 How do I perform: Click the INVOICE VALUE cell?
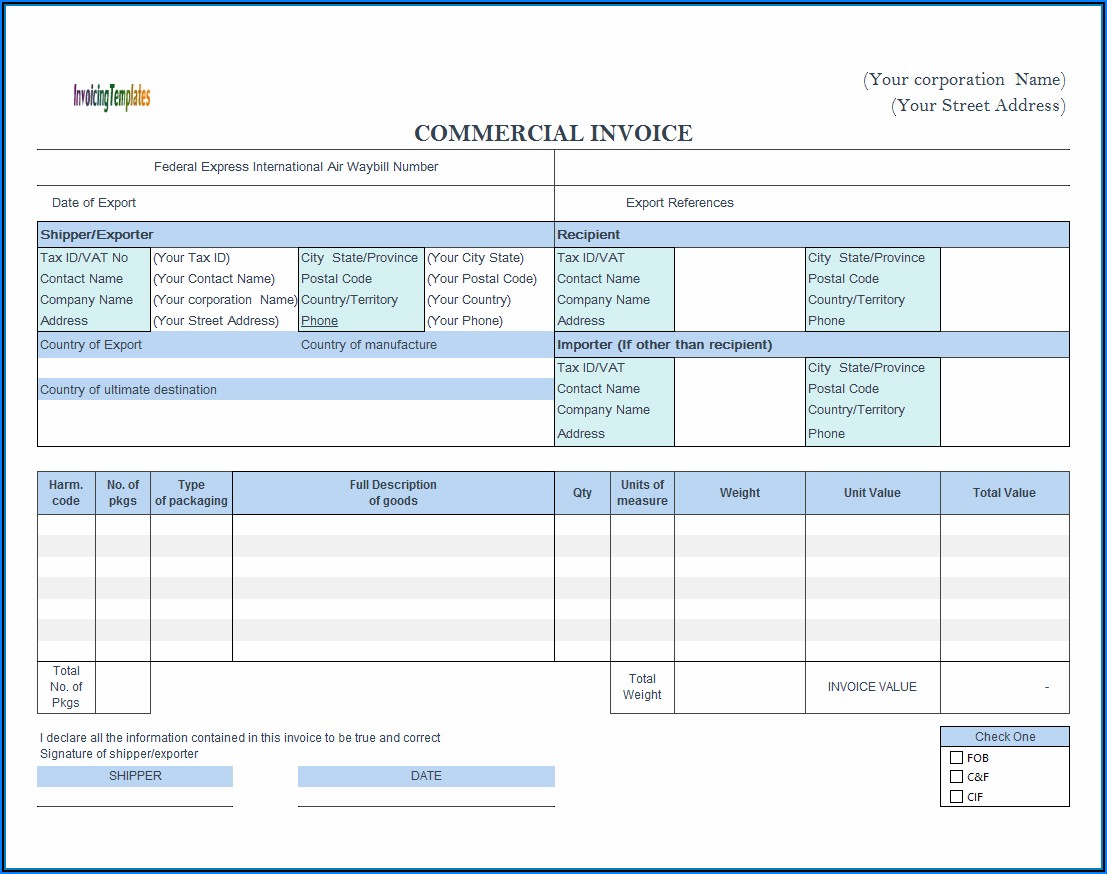tap(872, 687)
